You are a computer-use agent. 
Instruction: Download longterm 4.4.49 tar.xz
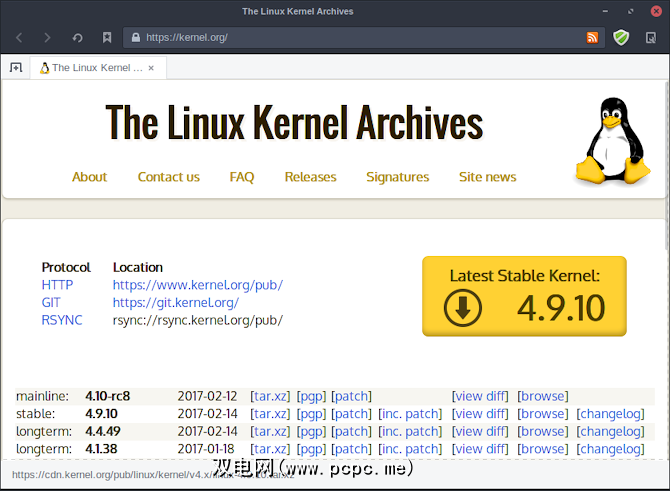(x=270, y=431)
